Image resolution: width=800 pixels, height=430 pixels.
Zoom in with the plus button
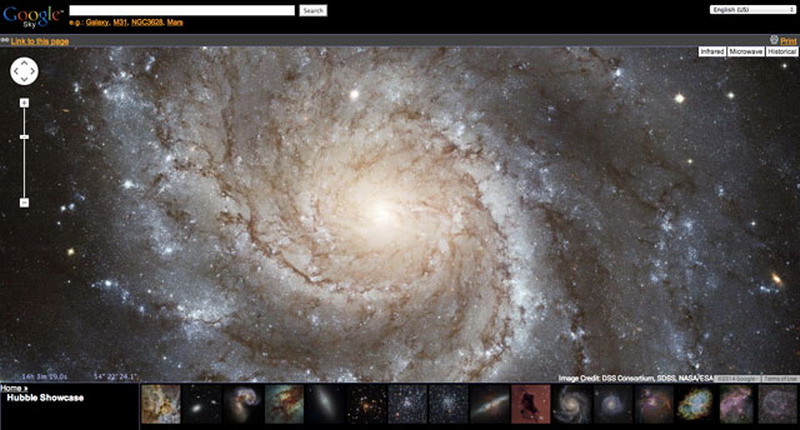point(24,103)
